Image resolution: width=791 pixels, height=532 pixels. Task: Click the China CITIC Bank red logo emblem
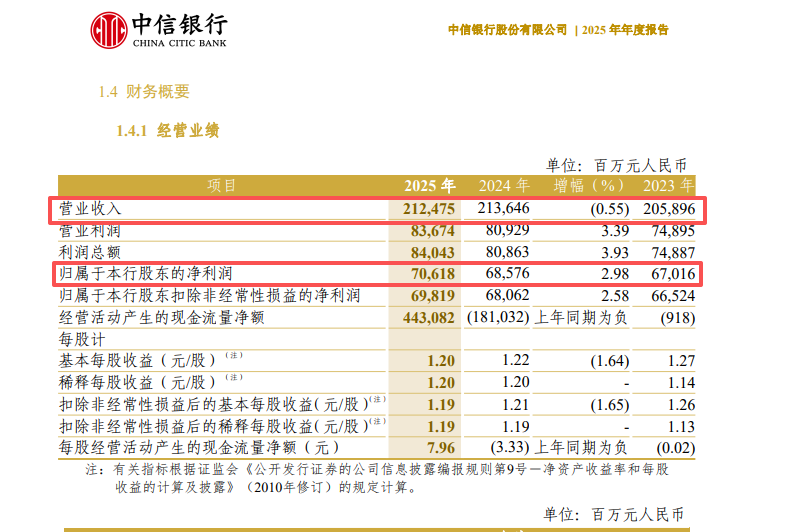[x=109, y=30]
